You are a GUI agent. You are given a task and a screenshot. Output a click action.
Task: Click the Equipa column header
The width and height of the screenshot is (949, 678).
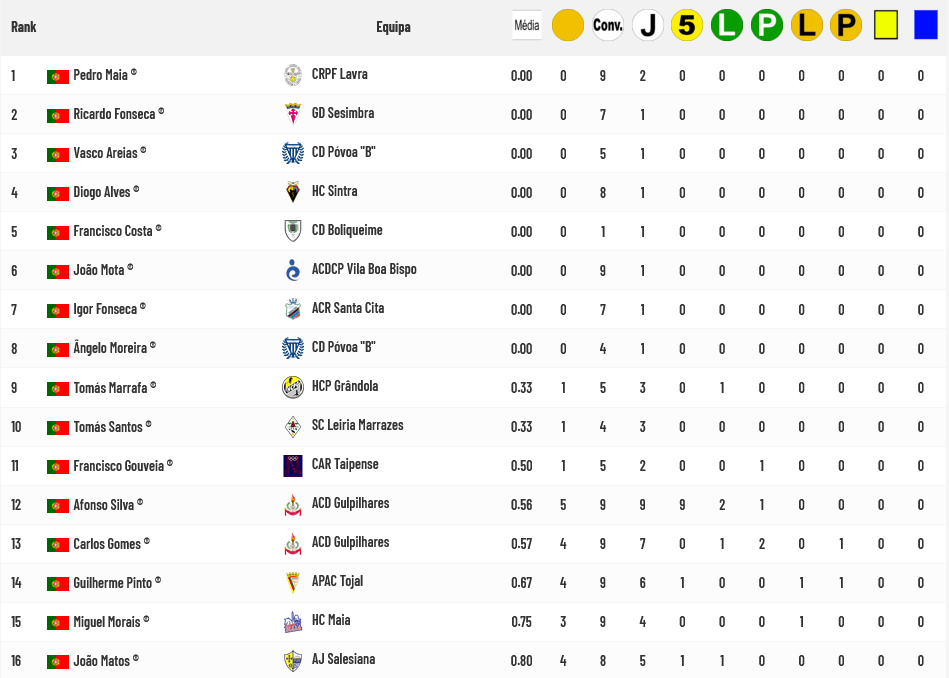(x=393, y=27)
